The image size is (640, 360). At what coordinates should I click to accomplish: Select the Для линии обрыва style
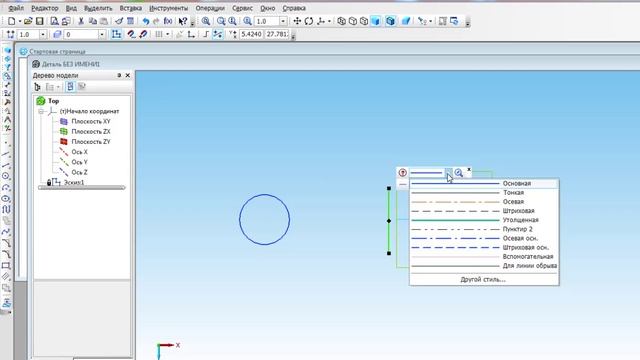(x=484, y=266)
